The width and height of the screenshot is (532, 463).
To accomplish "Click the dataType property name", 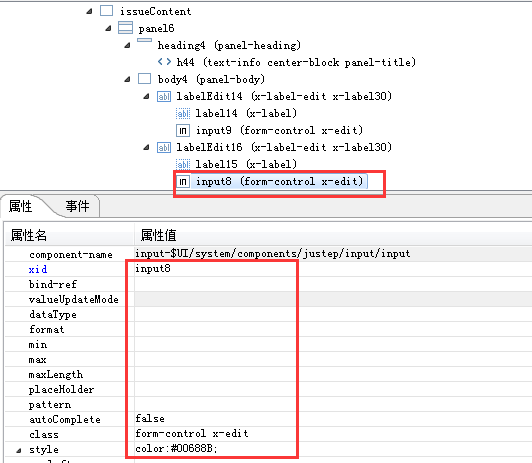I will [x=53, y=314].
